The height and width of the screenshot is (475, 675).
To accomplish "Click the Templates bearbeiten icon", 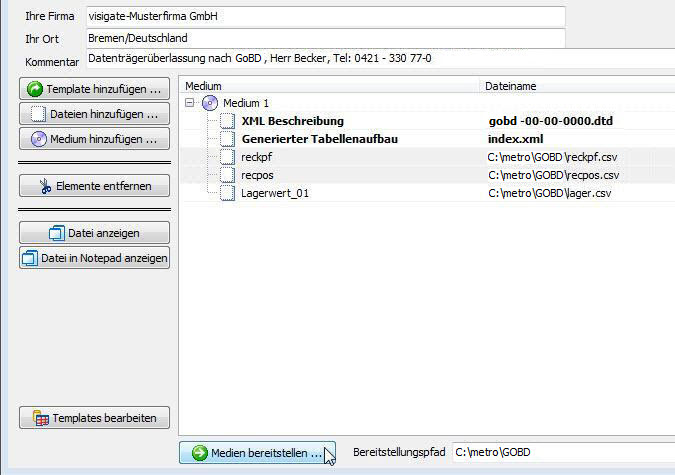I will (x=40, y=418).
